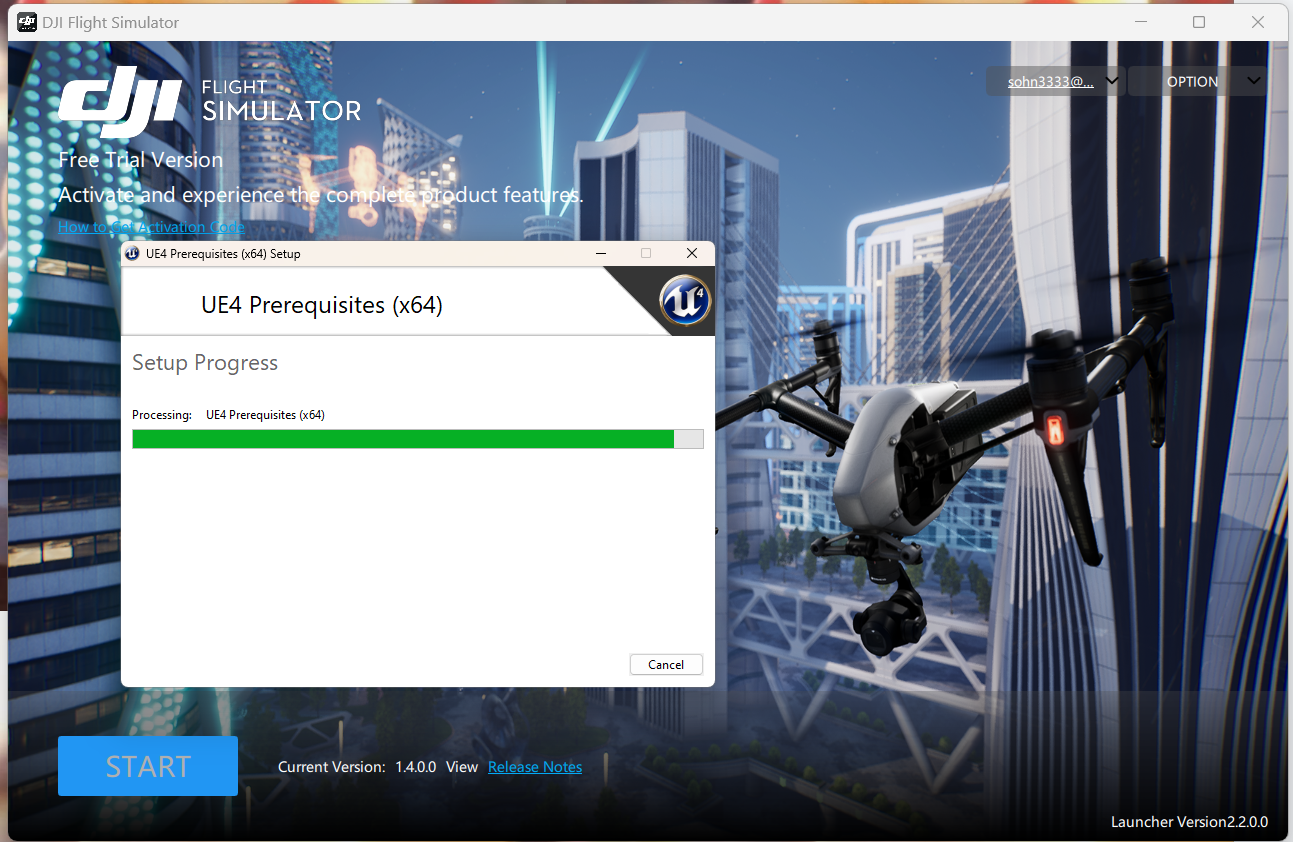Maximize the DJI Flight Simulator window
This screenshot has width=1293, height=842.
tap(1199, 22)
